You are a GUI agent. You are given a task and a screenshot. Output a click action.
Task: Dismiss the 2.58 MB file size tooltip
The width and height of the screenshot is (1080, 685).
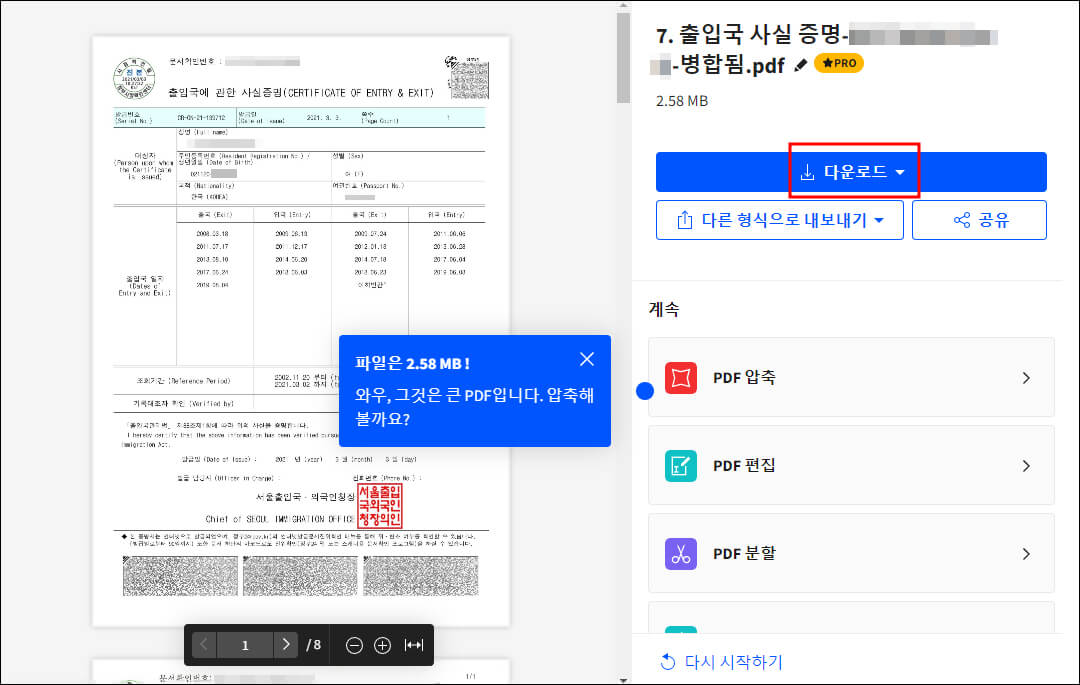pyautogui.click(x=587, y=359)
